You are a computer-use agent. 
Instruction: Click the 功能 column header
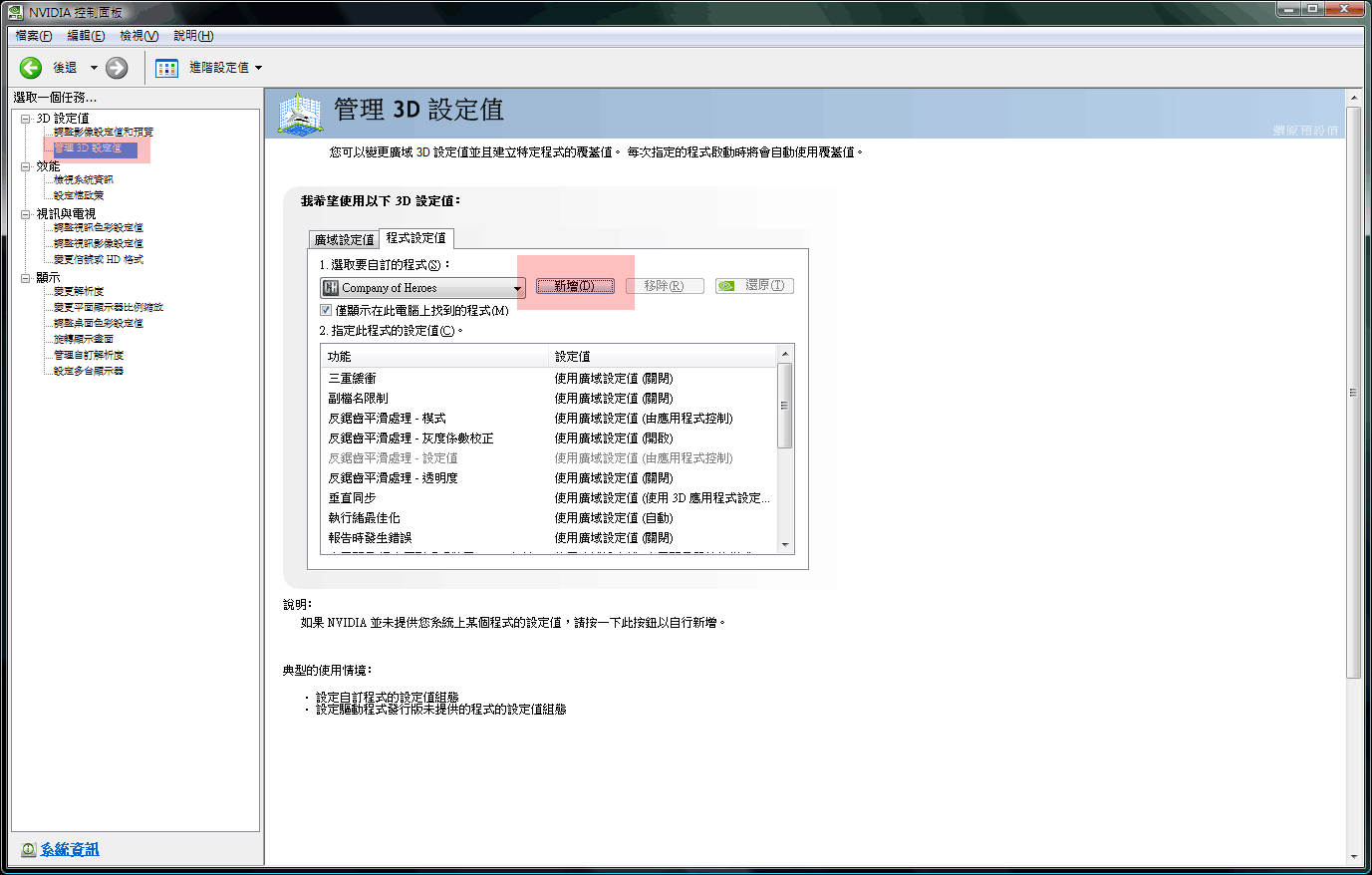(435, 357)
